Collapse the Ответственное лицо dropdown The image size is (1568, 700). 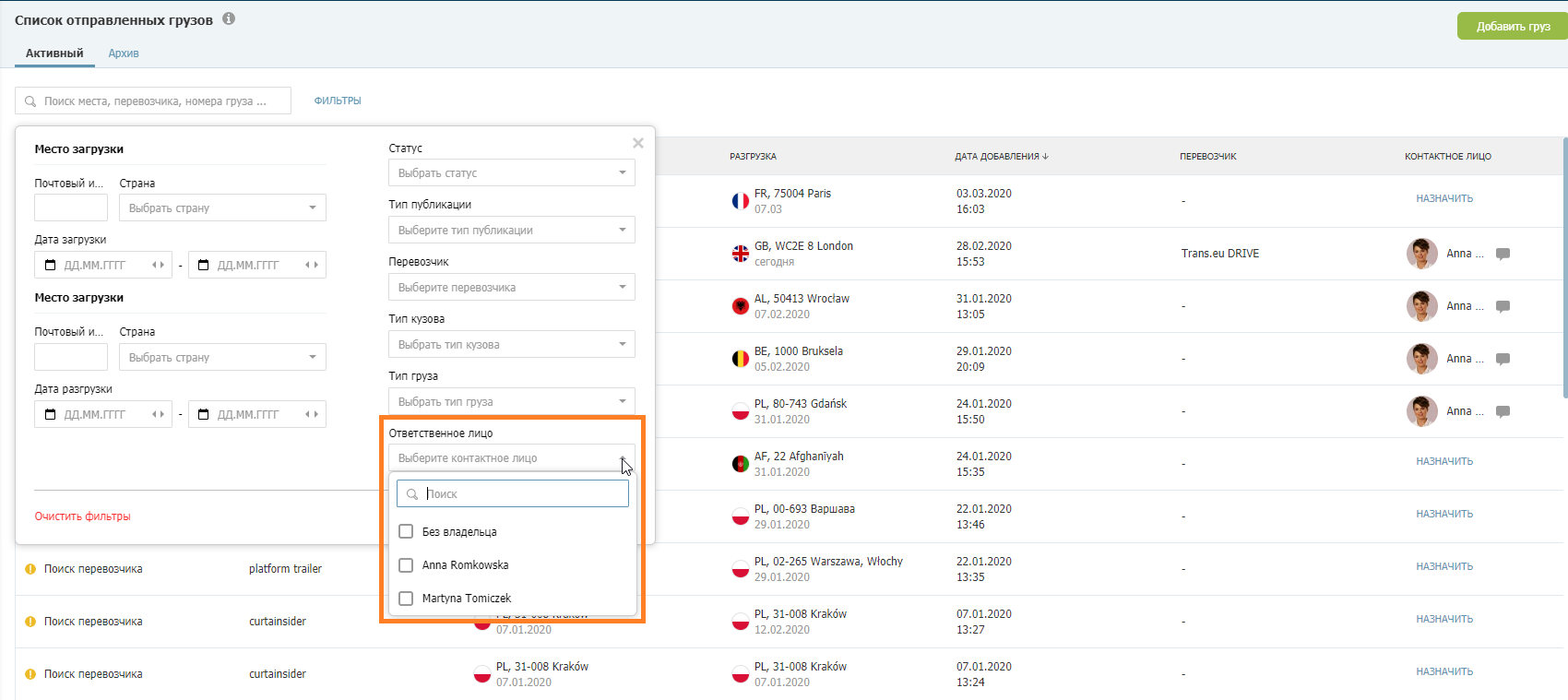pos(512,457)
